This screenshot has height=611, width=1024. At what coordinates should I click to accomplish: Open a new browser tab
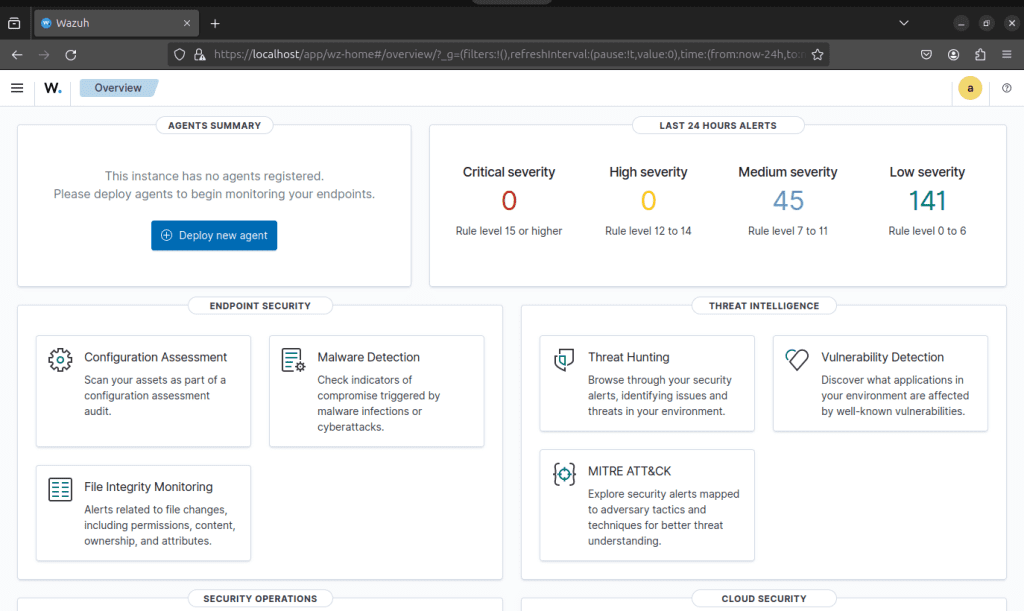click(215, 24)
